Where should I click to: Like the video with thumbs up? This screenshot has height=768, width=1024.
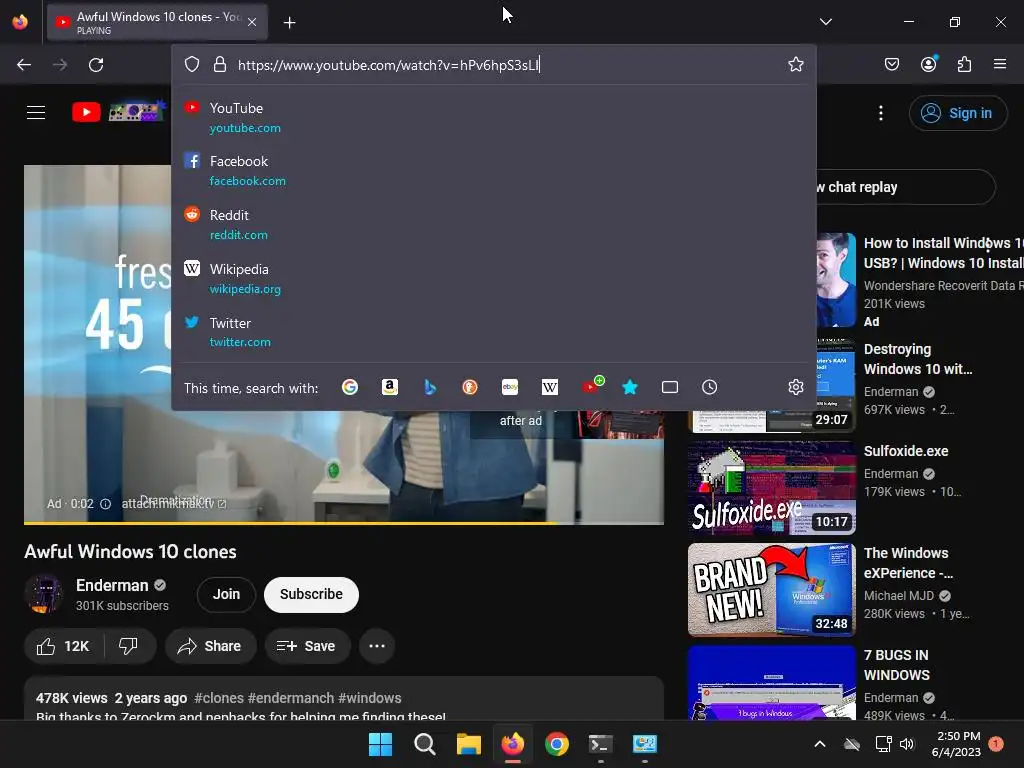coord(64,646)
